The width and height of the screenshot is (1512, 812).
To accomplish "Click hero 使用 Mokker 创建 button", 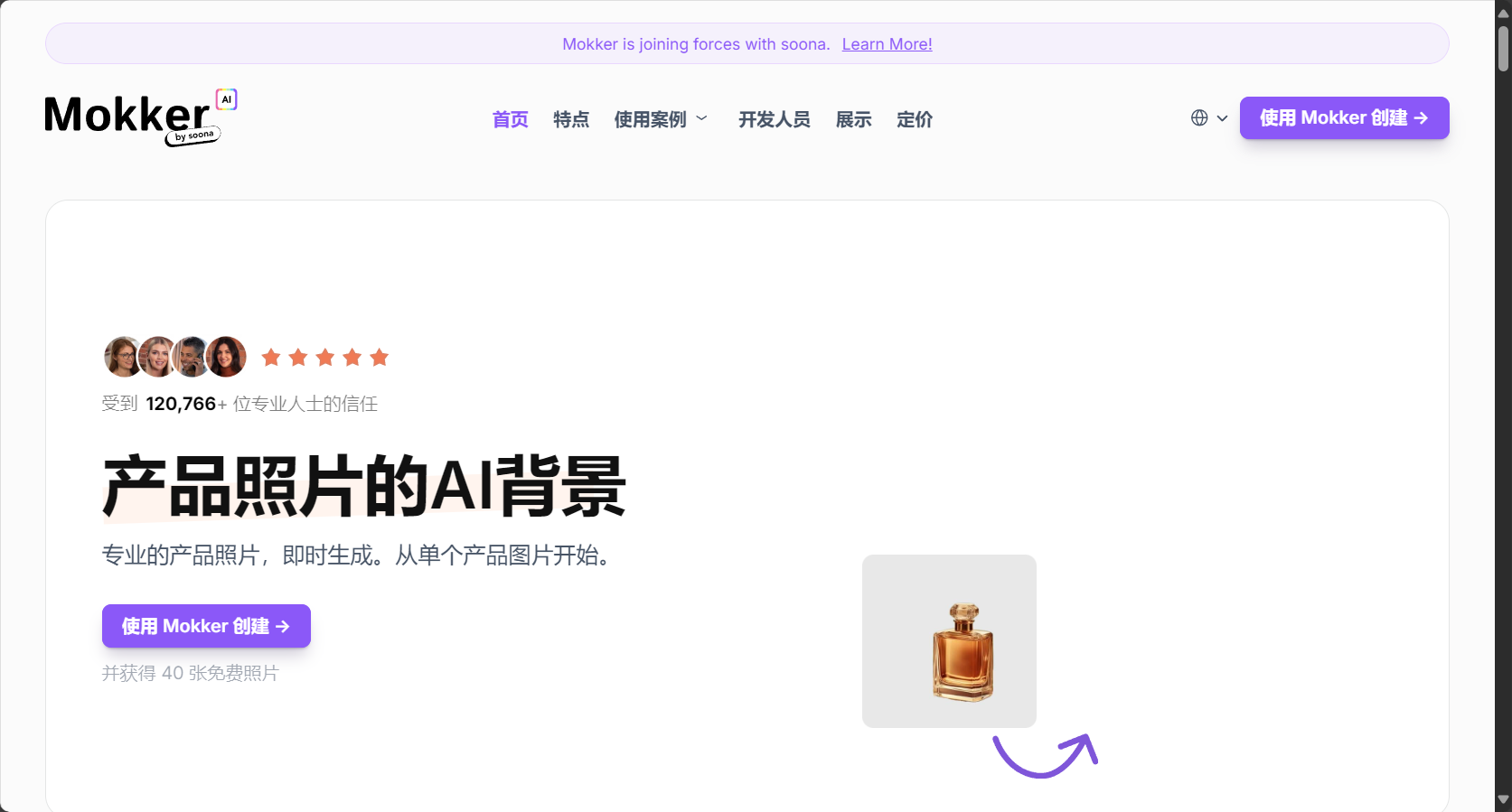I will pyautogui.click(x=206, y=626).
